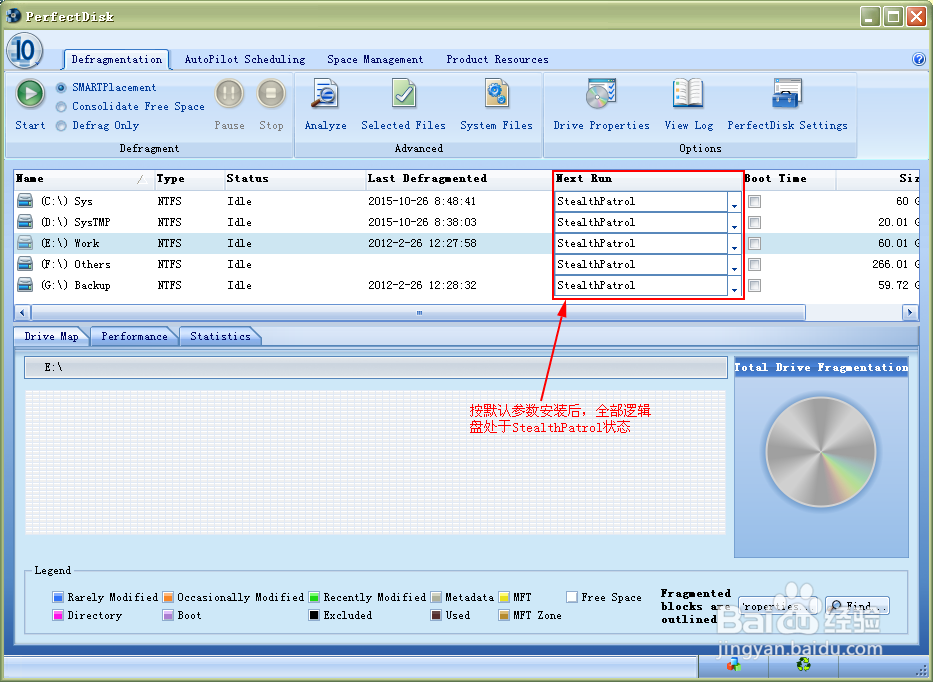Sort by the Type column header
This screenshot has width=933, height=682.
coord(189,179)
